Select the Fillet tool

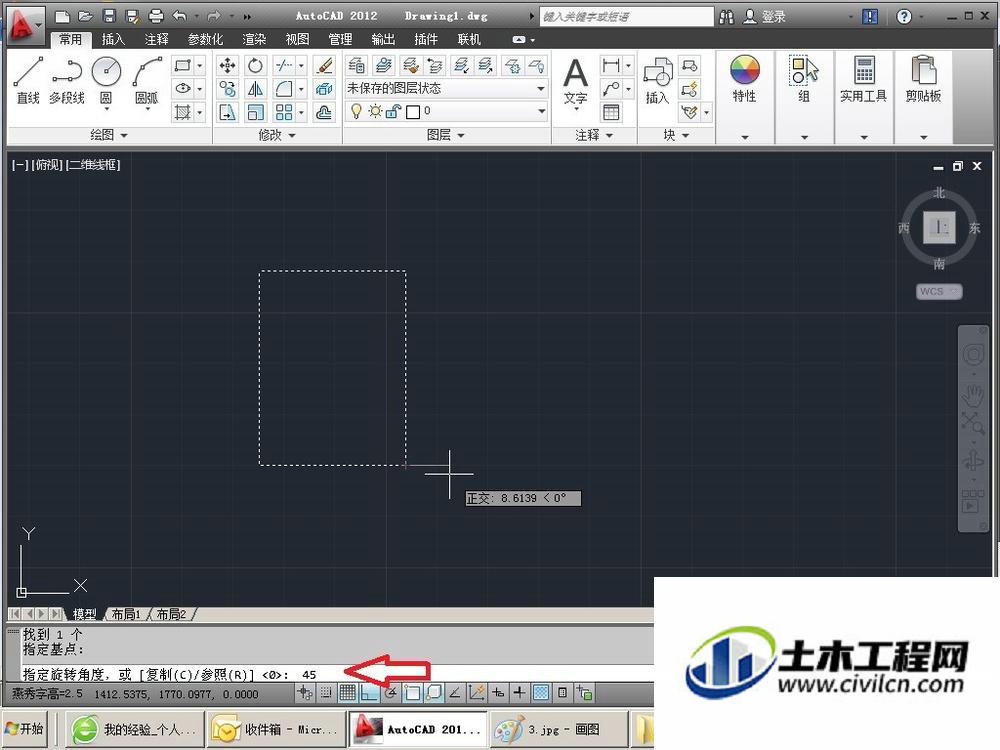[x=284, y=89]
